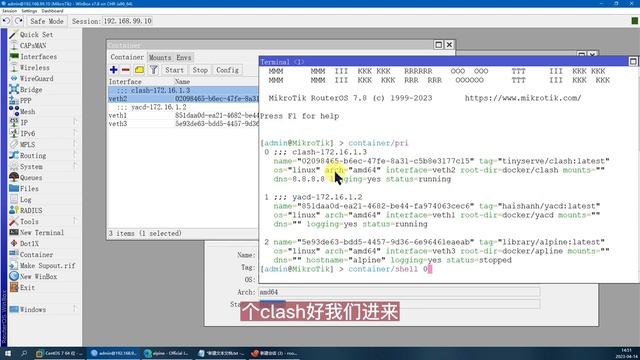Open the Dot1X menu item
The image size is (640, 360).
click(x=29, y=244)
